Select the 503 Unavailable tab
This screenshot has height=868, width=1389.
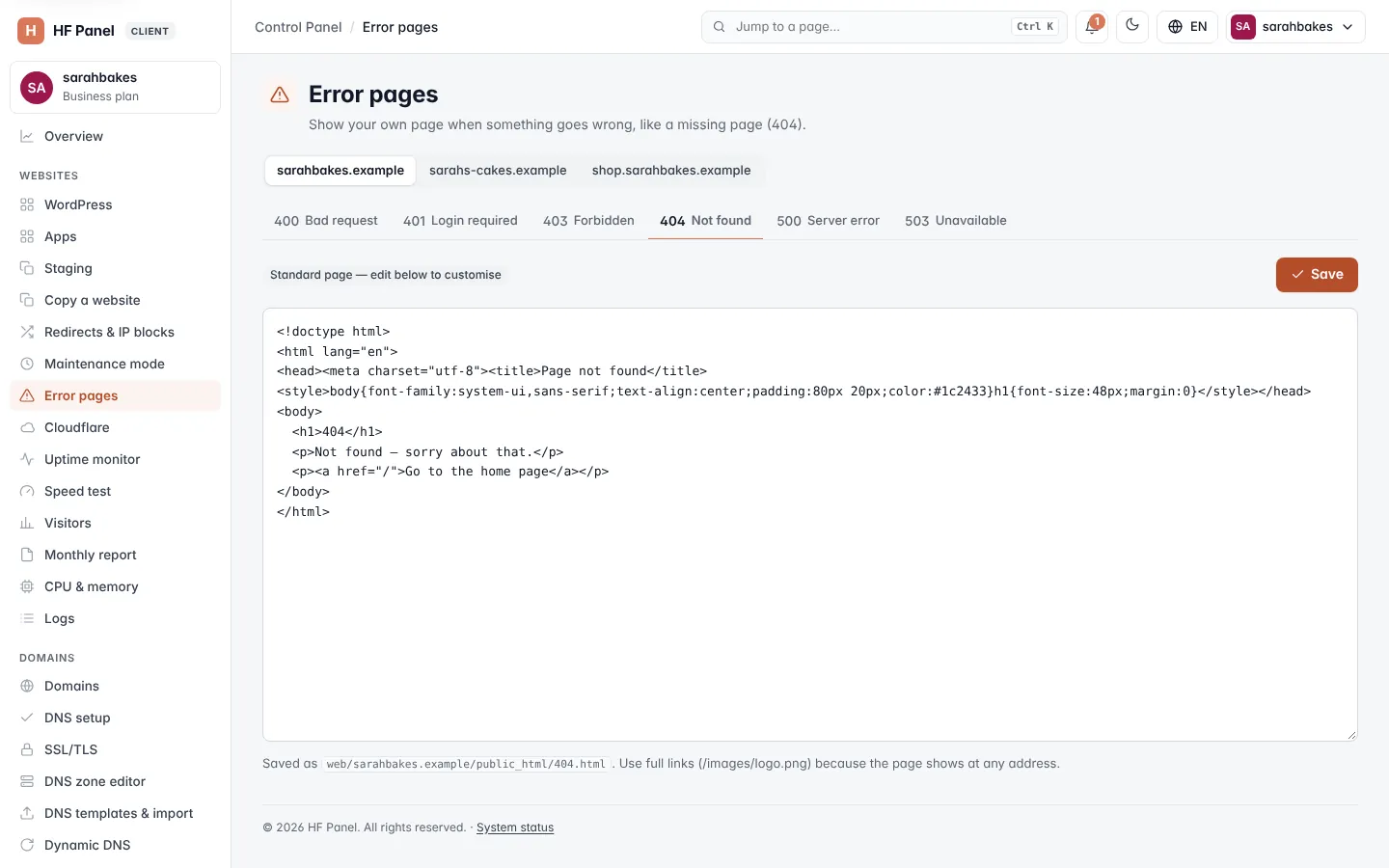[x=956, y=221]
